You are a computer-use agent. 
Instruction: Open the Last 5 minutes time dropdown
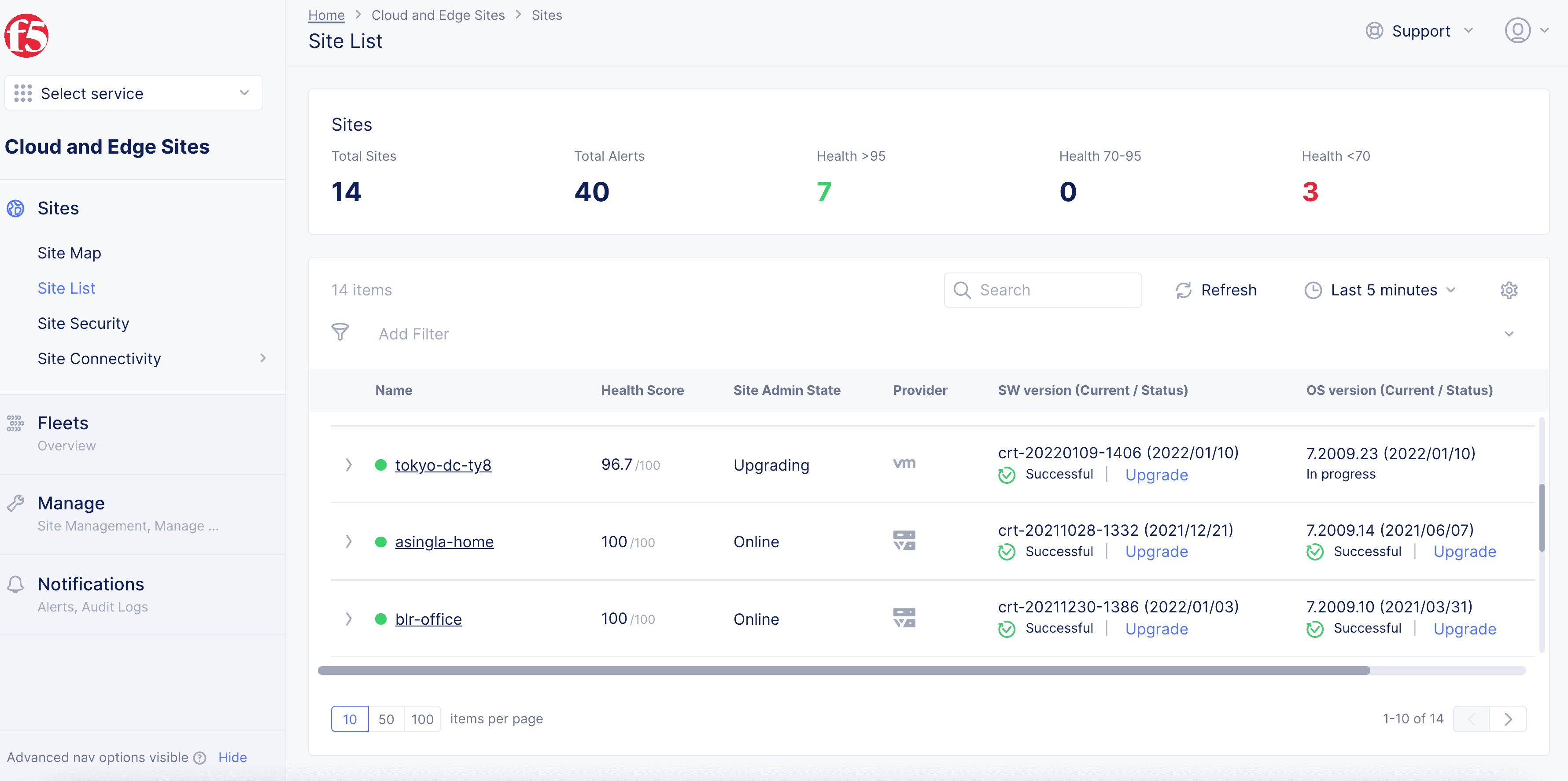point(1380,291)
